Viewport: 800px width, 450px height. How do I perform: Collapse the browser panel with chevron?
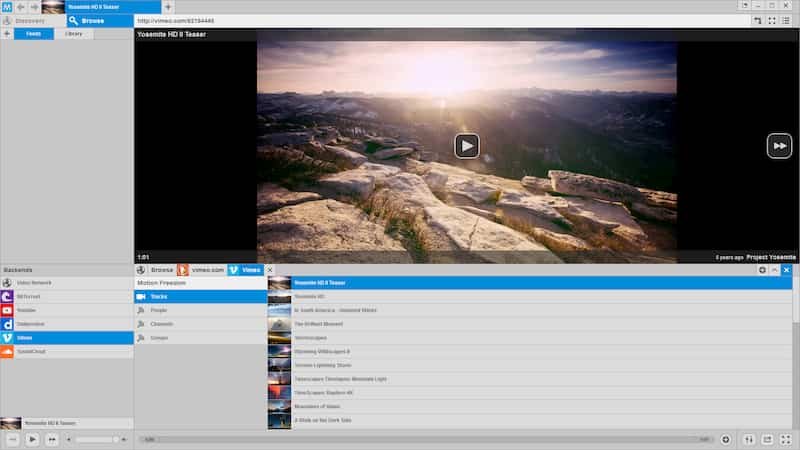774,270
